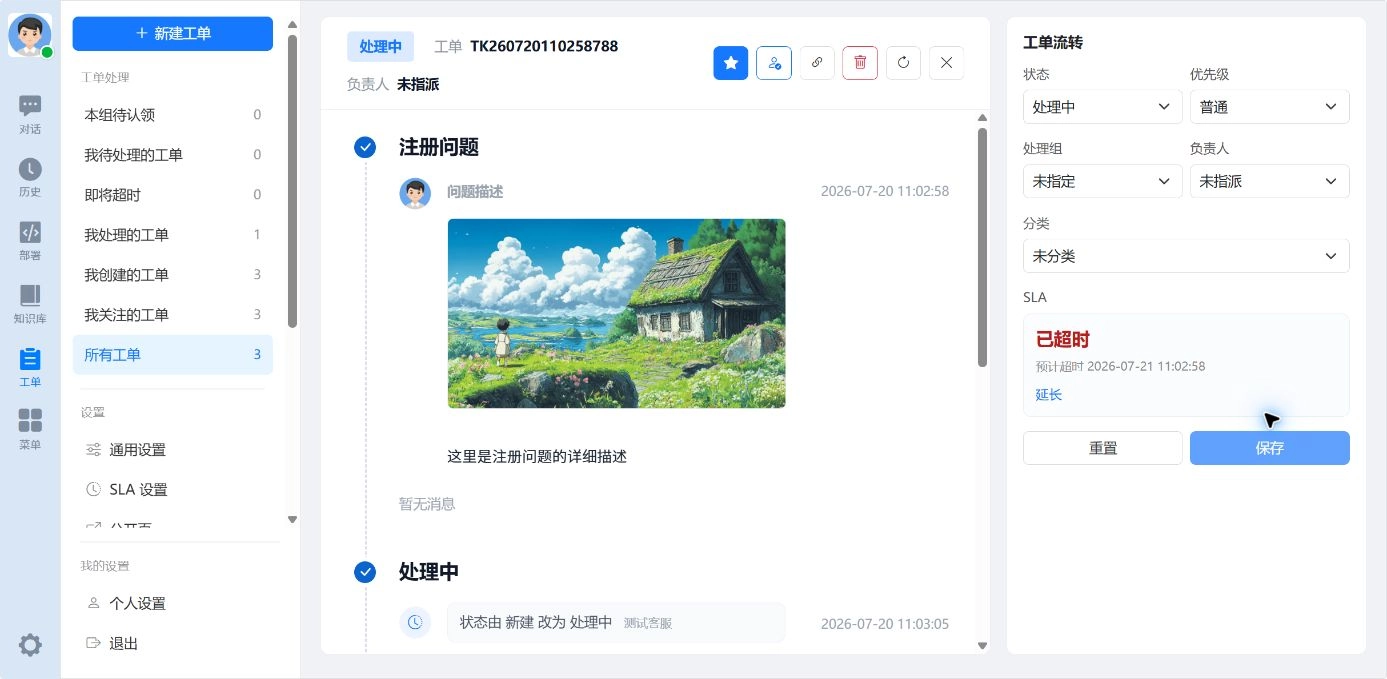Open the 对话 chat section

[30, 114]
